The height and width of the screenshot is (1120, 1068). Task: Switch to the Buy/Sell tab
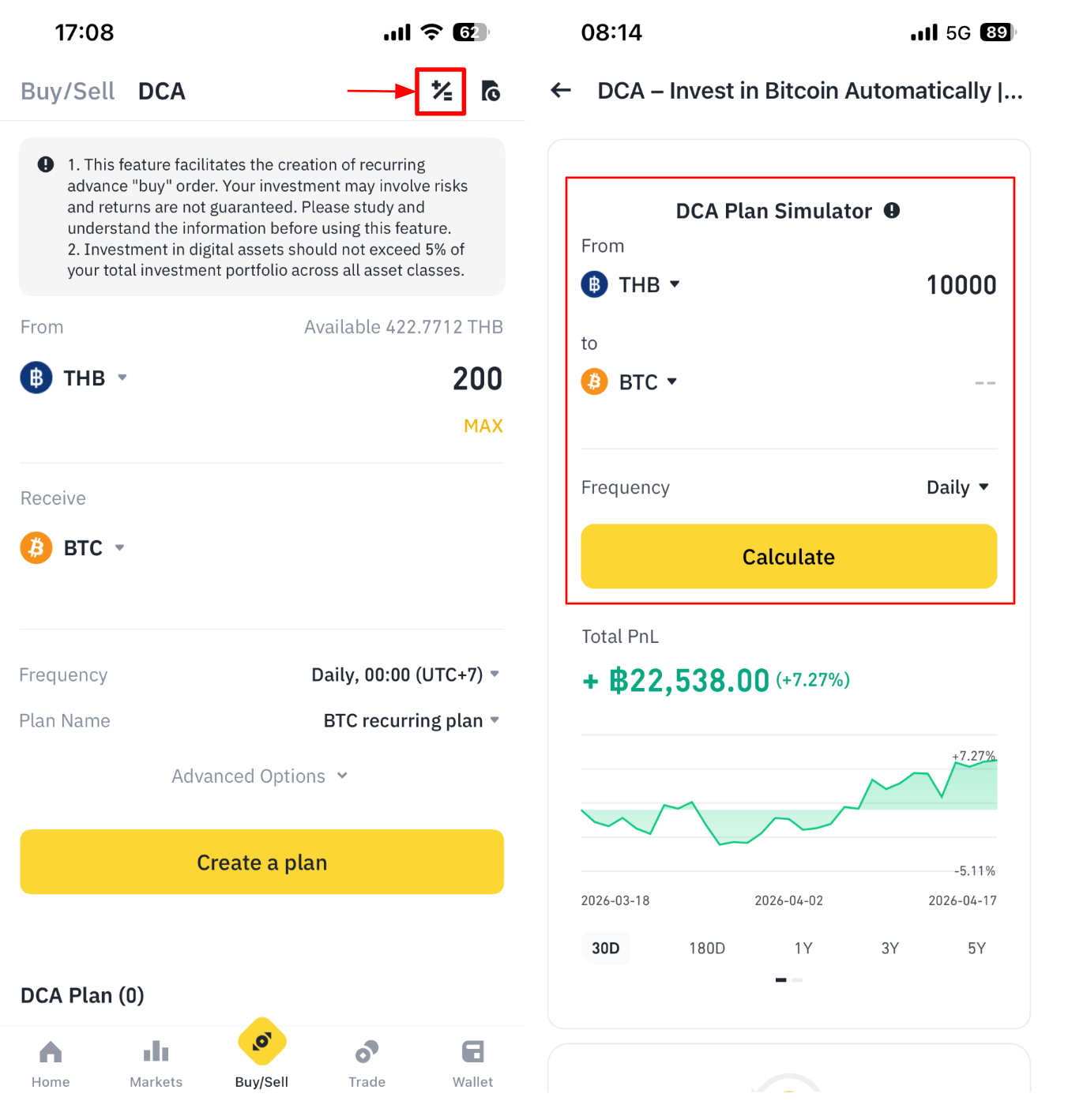67,92
